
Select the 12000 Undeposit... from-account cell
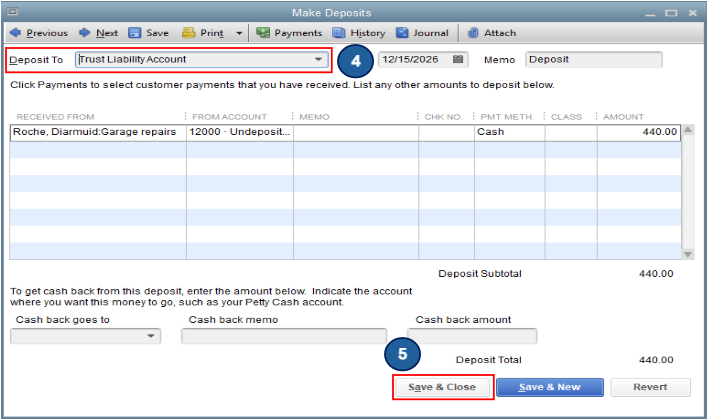click(x=240, y=132)
